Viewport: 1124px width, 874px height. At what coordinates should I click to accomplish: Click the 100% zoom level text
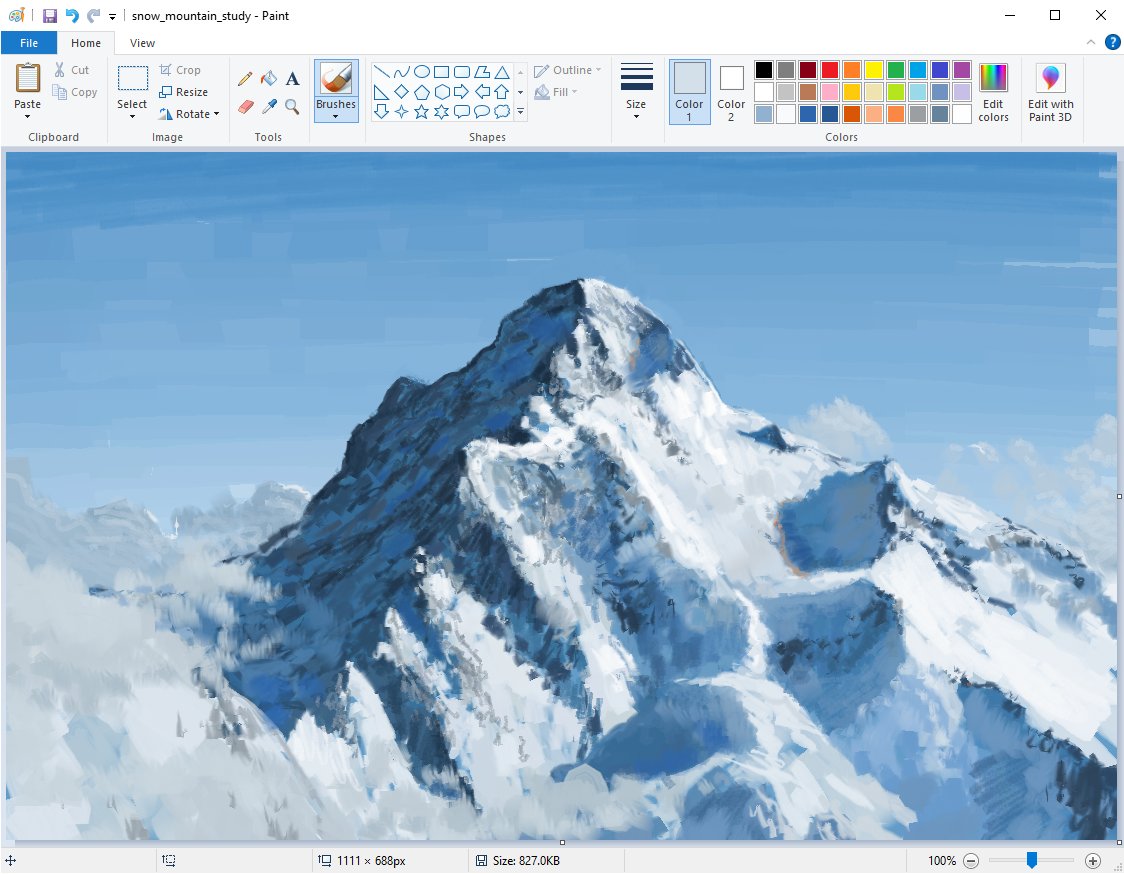942,860
